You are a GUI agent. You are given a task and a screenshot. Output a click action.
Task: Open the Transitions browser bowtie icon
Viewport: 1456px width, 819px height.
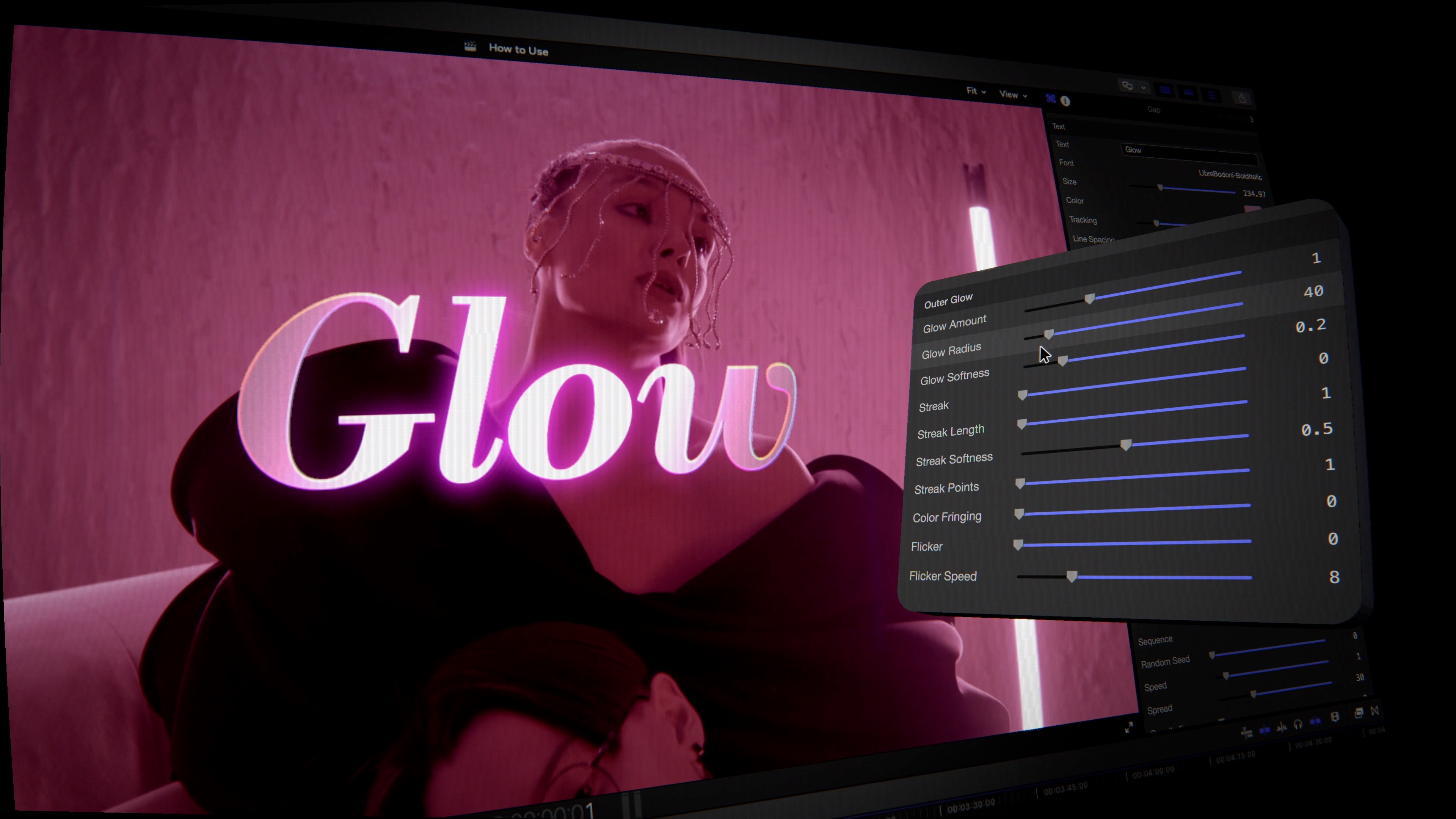[x=1375, y=711]
